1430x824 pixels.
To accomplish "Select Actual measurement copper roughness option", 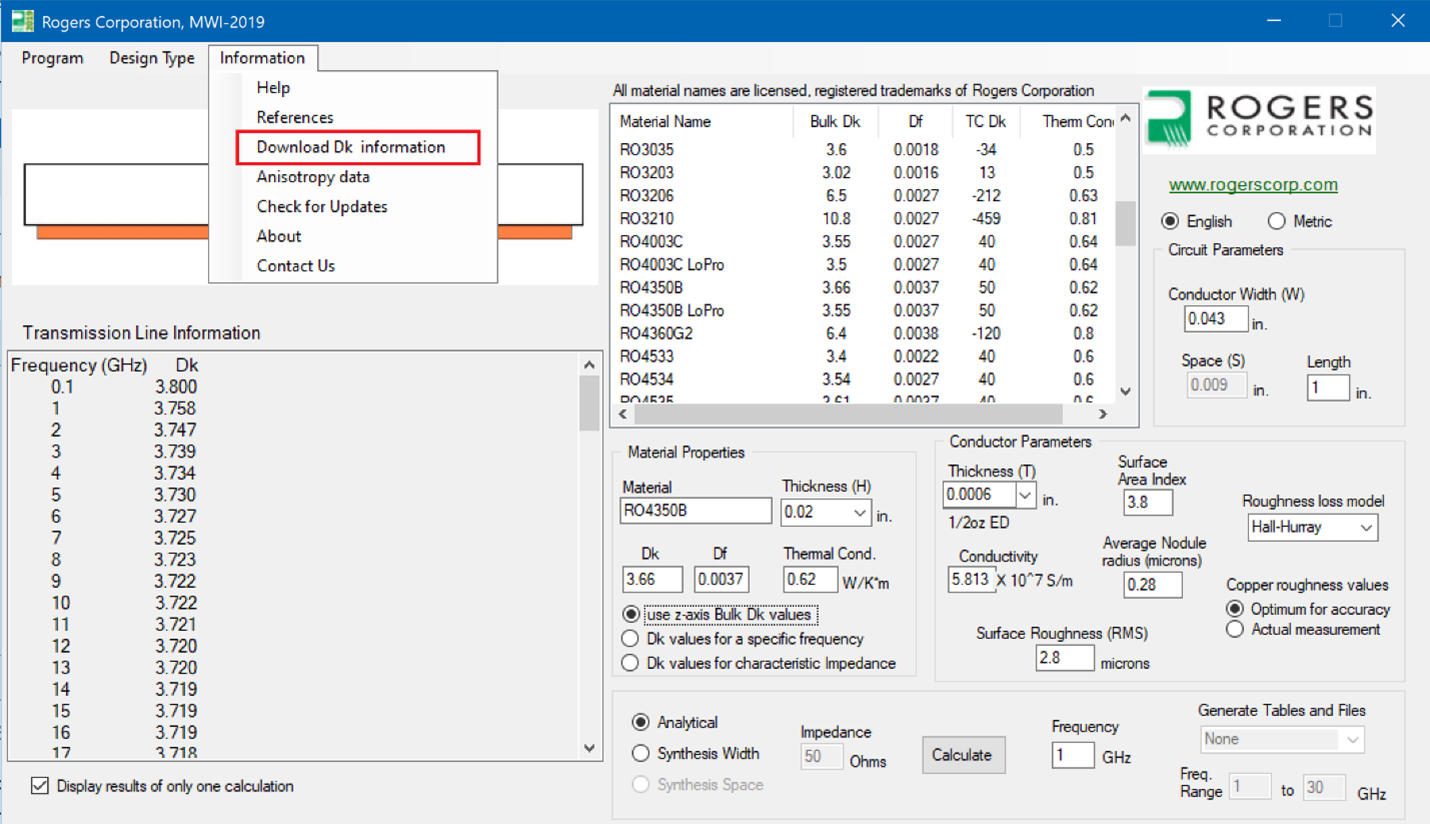I will point(1235,629).
